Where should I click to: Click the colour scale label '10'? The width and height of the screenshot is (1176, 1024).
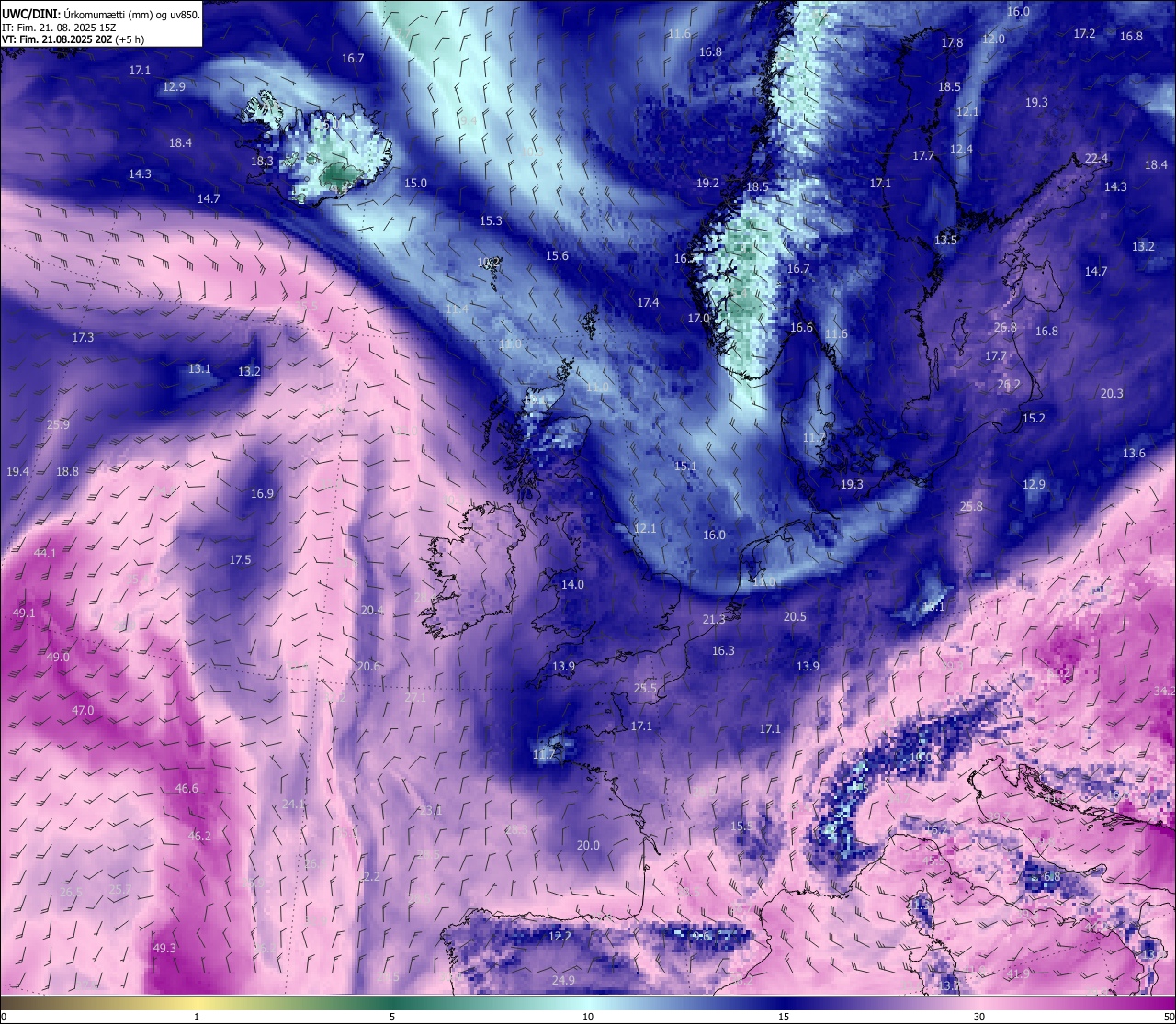(588, 1017)
